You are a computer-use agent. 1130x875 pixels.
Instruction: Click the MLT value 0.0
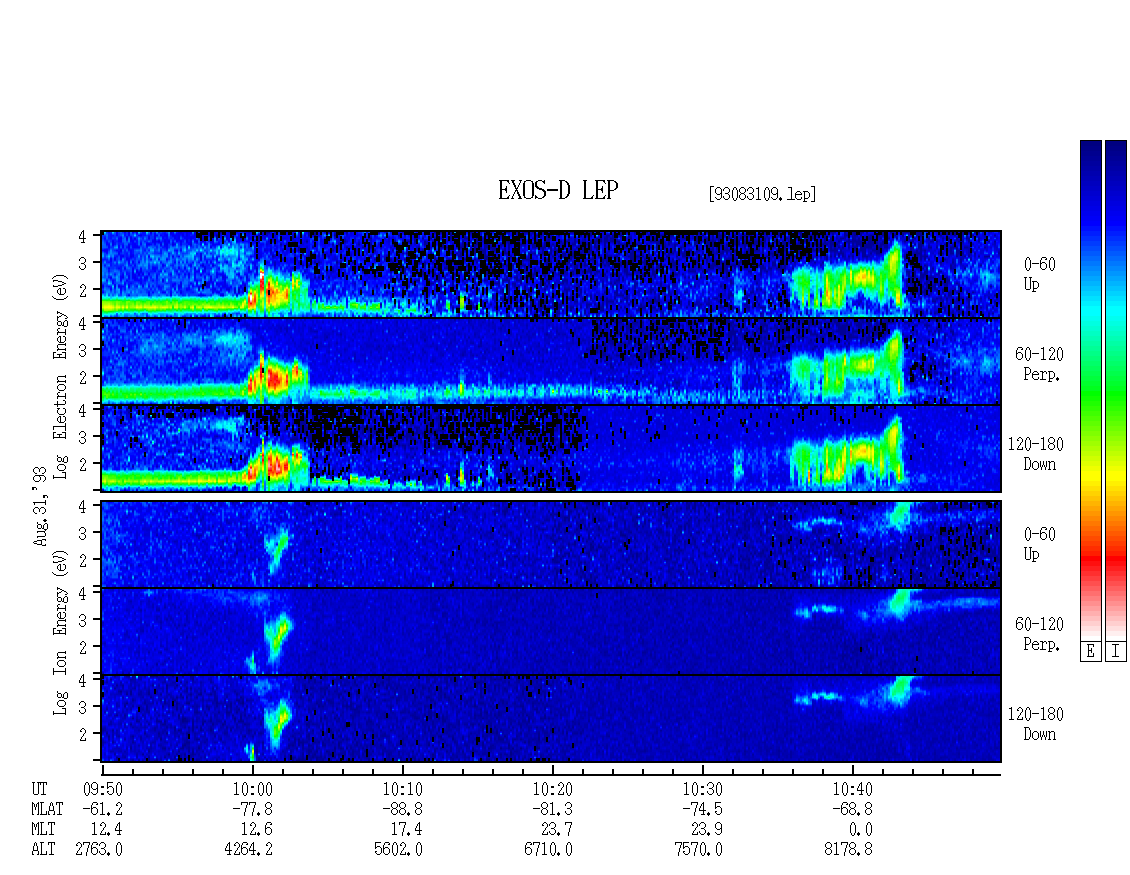tap(860, 830)
